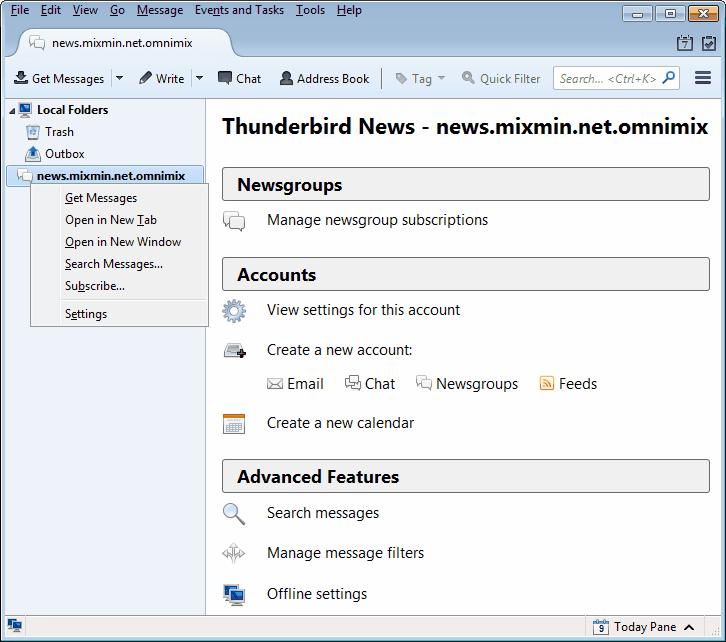Open the Tasks tab icon

[x=709, y=43]
